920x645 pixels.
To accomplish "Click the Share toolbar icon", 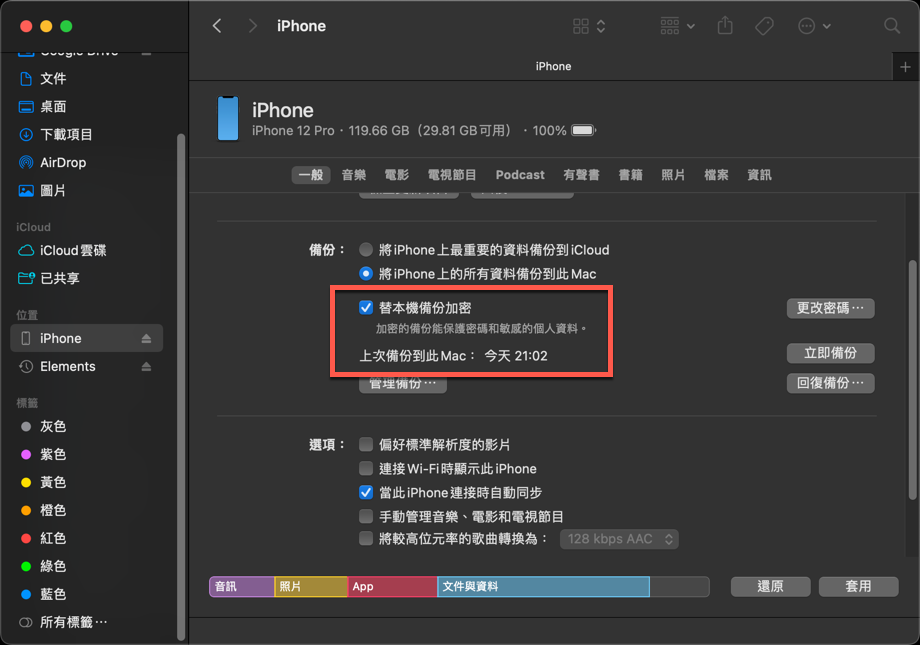I will (725, 26).
